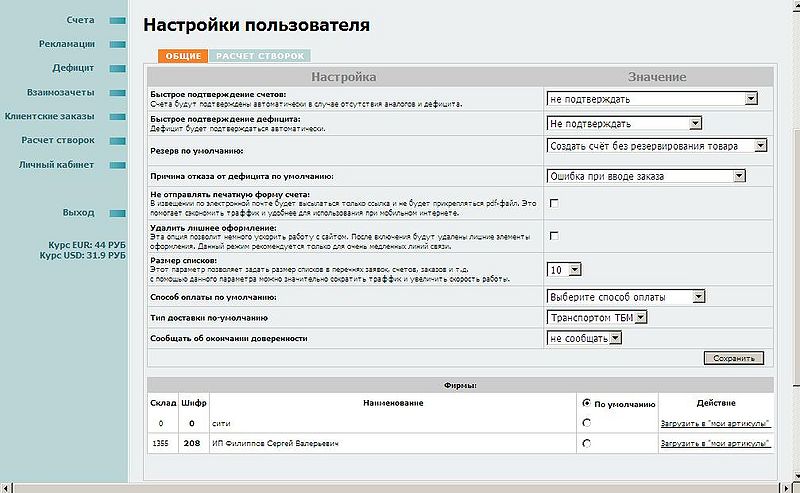Go to Рекламации in the sidebar
The image size is (800, 493).
click(x=67, y=44)
